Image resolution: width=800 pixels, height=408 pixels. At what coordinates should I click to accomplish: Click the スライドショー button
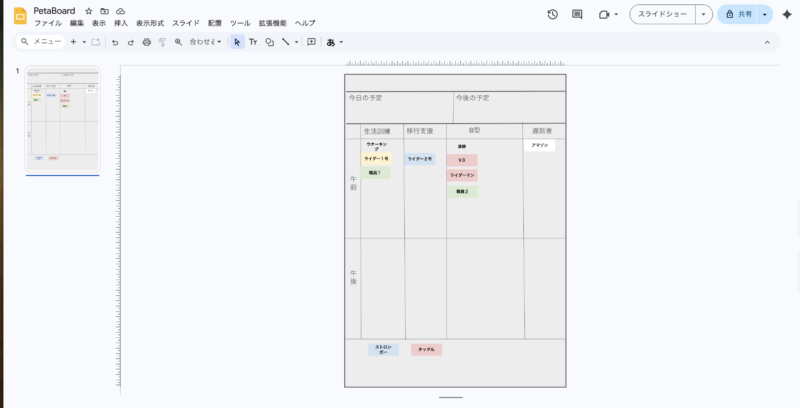pos(662,15)
